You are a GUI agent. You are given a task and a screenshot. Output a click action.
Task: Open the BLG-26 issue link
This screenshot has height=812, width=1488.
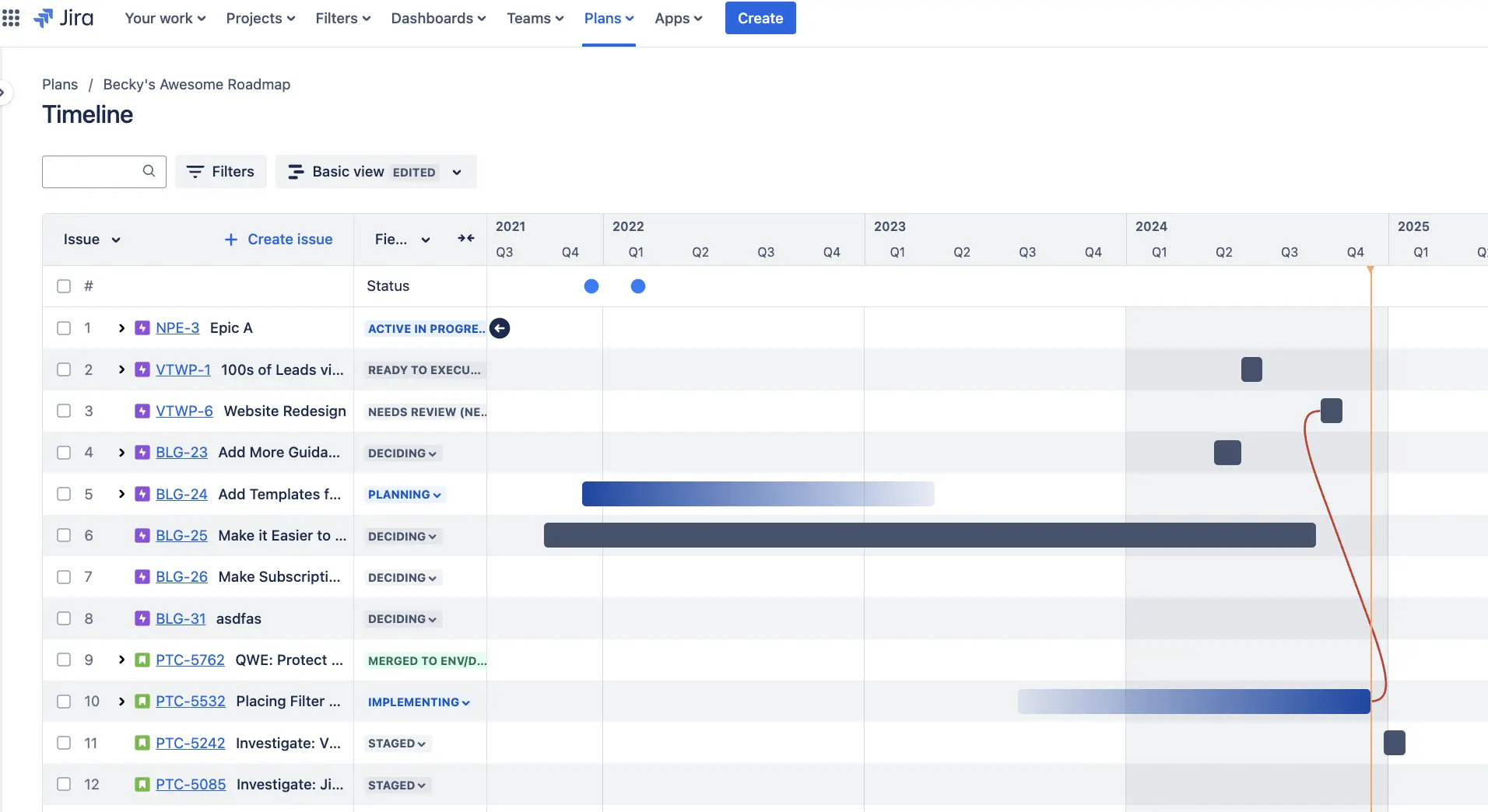point(181,576)
